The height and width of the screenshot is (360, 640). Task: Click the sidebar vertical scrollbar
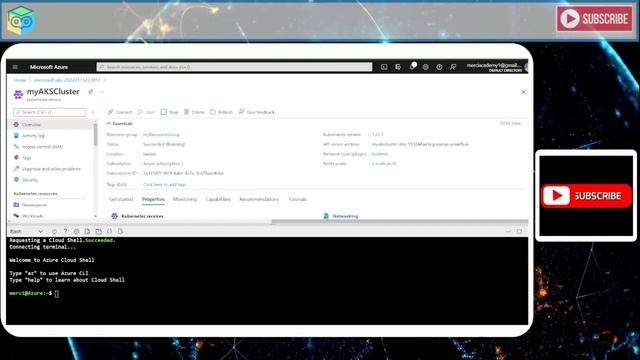click(96, 135)
